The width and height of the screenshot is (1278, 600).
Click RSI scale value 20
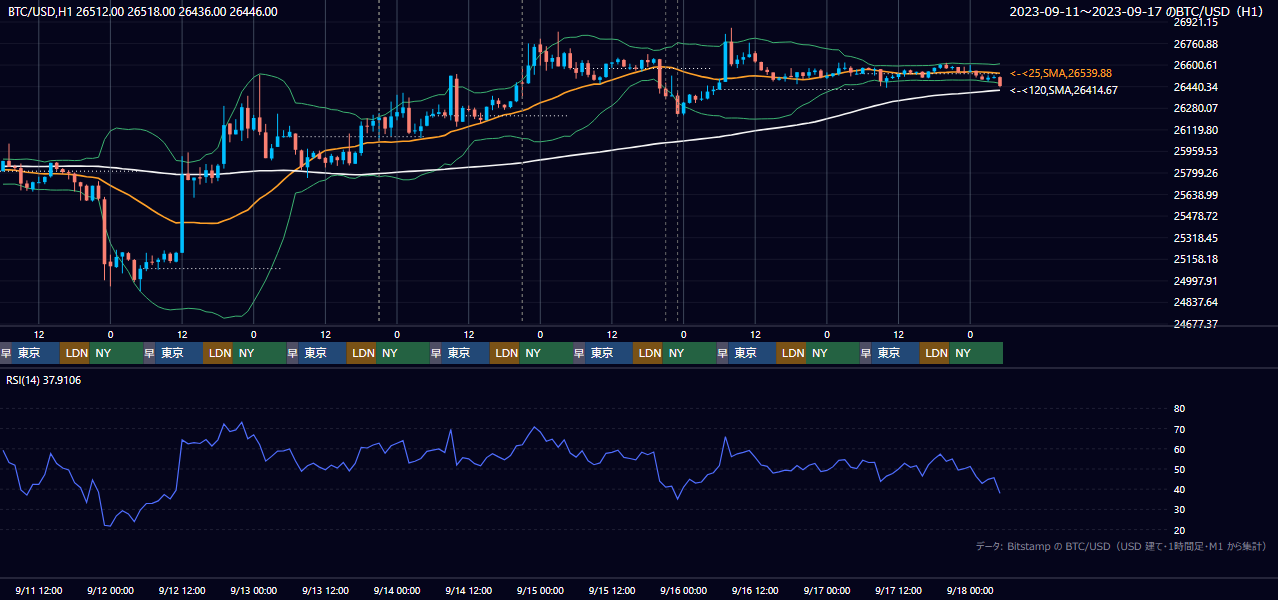tap(1179, 530)
